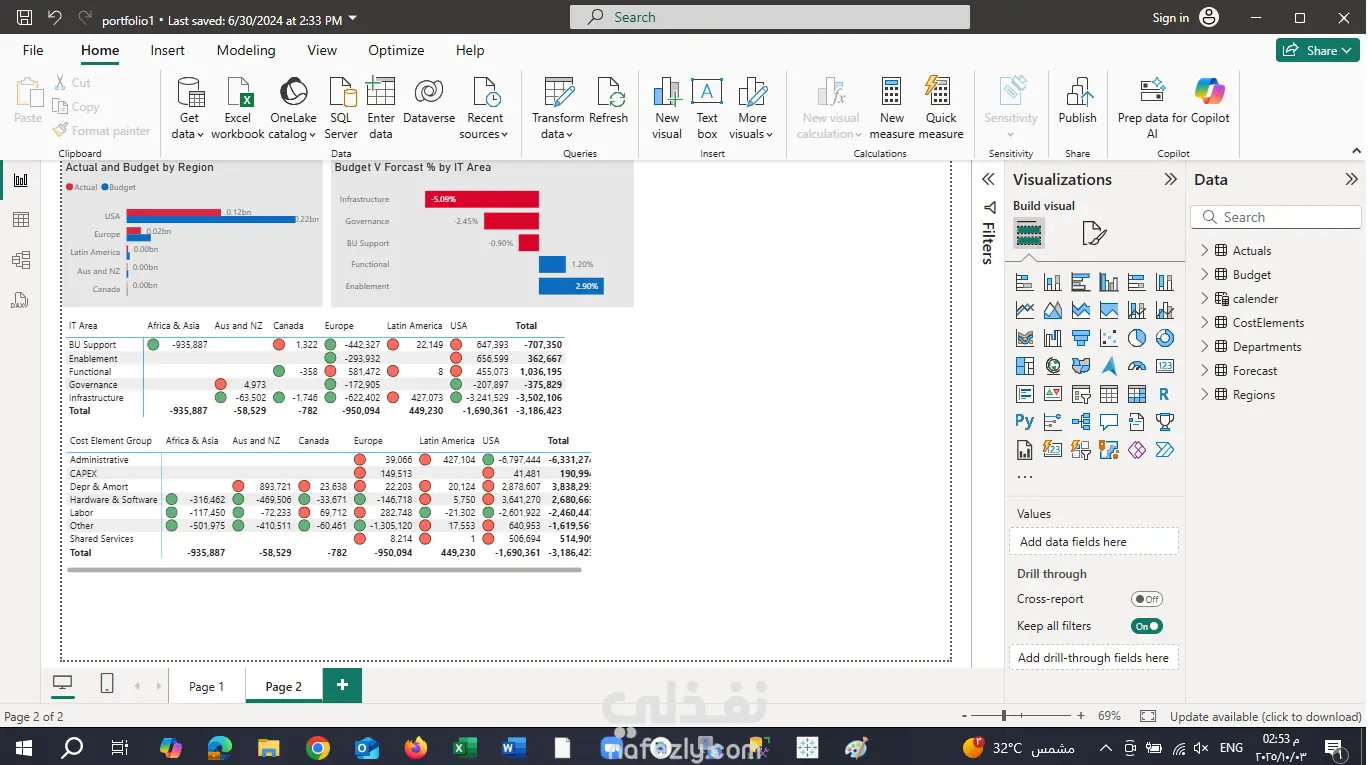The image size is (1369, 765).
Task: Switch to mobile layout view
Action: tap(107, 684)
